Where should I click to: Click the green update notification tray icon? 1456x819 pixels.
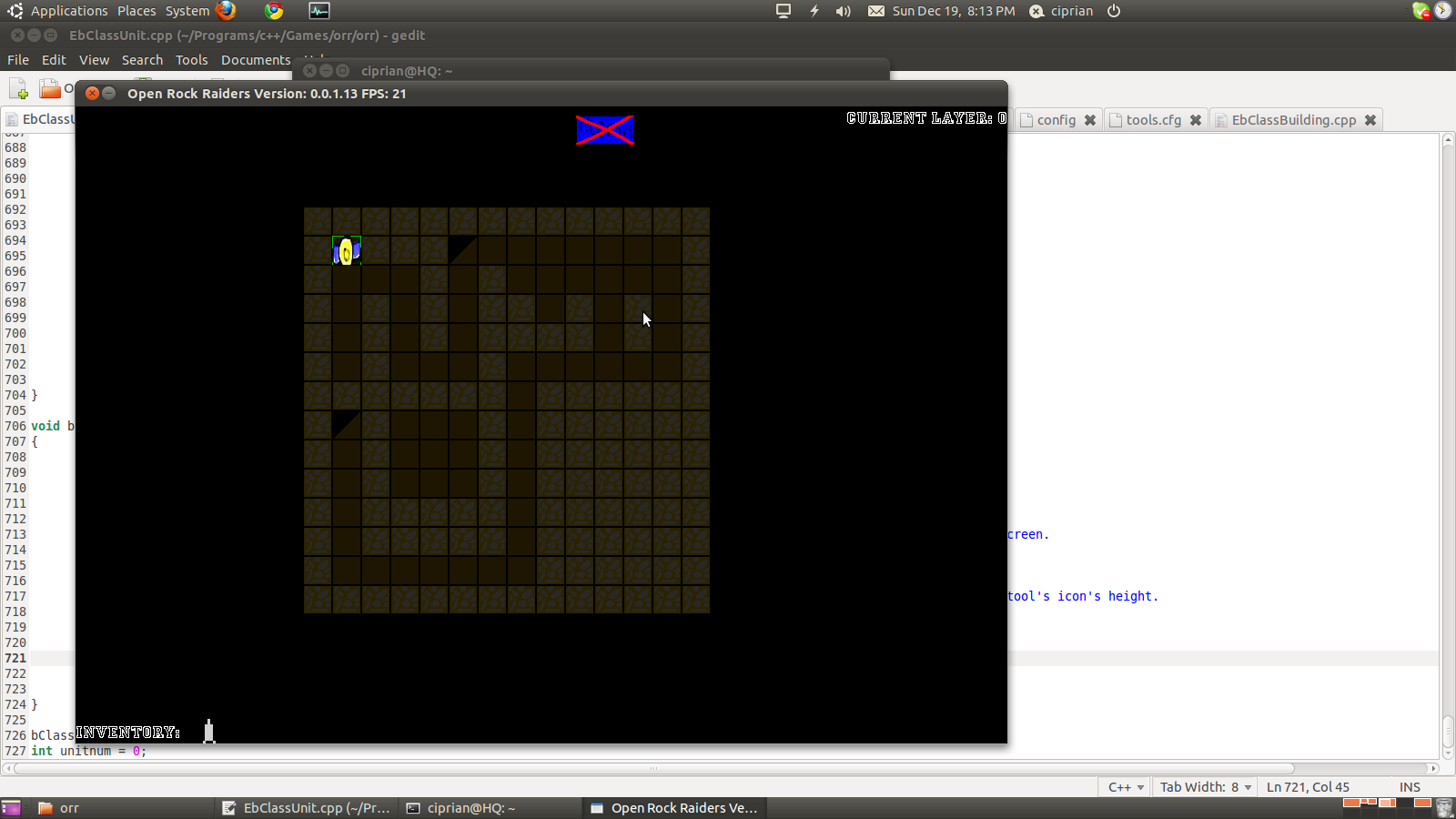[1421, 11]
